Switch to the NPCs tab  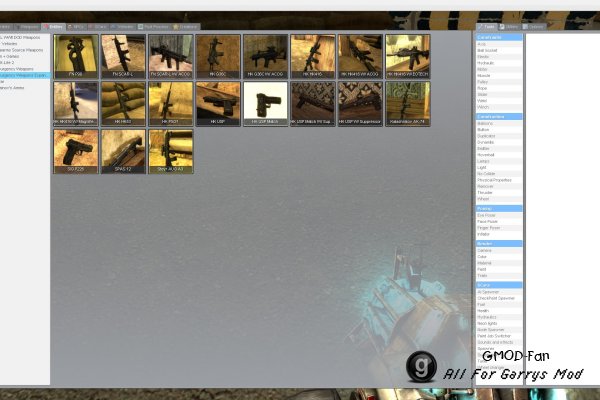pyautogui.click(x=76, y=27)
